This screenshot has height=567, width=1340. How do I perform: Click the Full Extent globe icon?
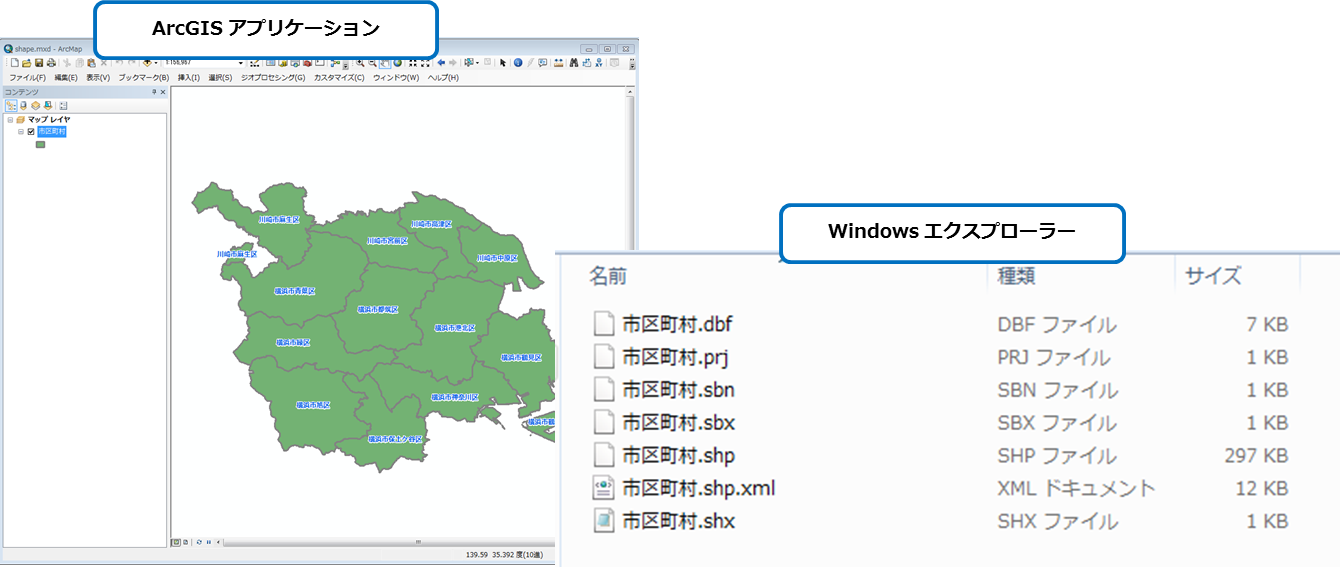pos(398,62)
